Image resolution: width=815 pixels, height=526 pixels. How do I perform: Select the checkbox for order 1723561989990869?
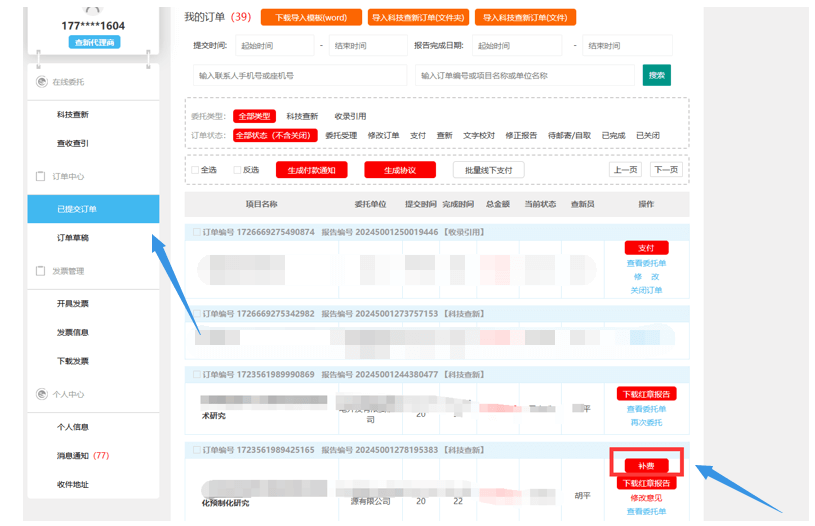196,375
